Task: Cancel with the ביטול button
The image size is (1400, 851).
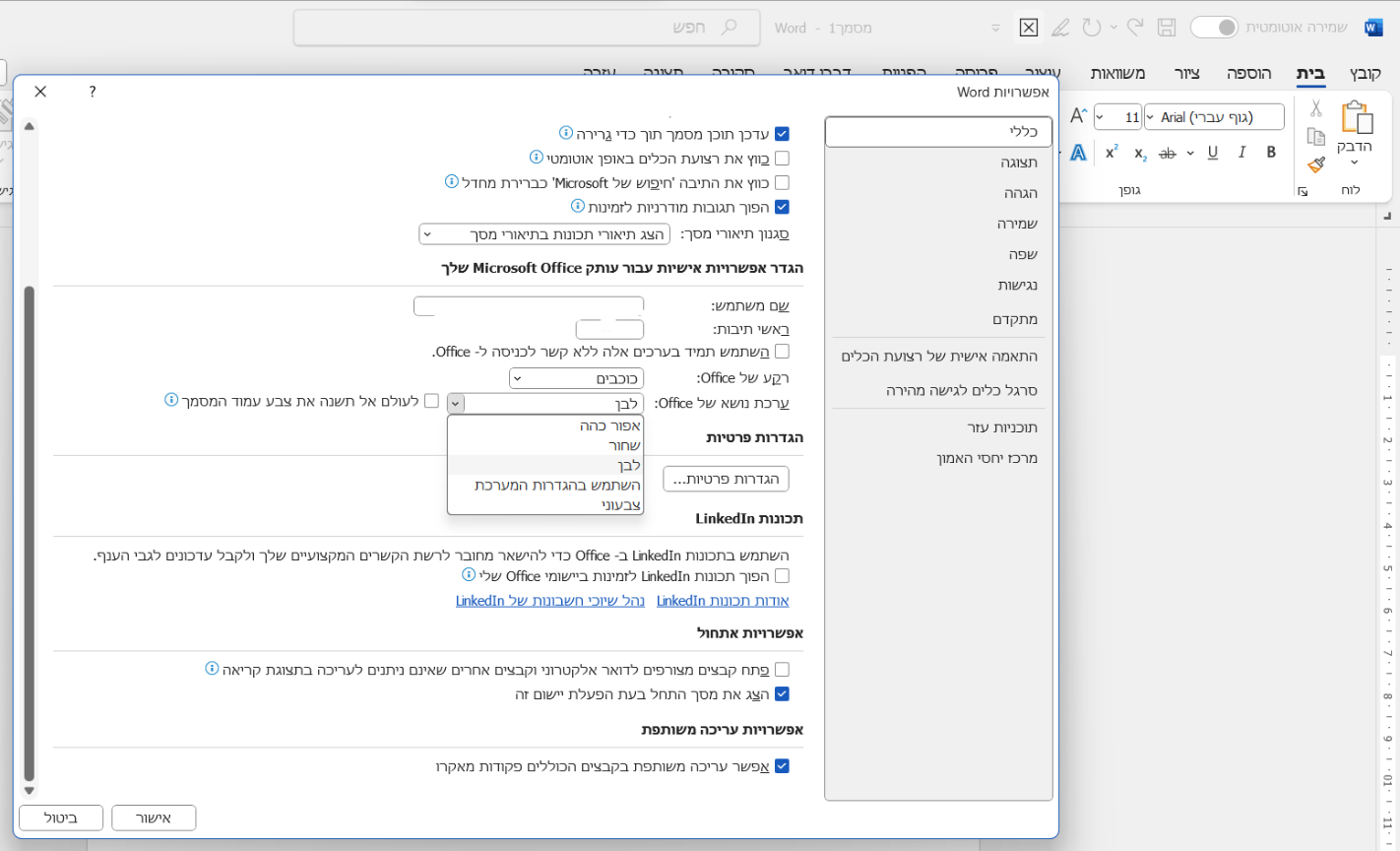Action: [x=61, y=818]
